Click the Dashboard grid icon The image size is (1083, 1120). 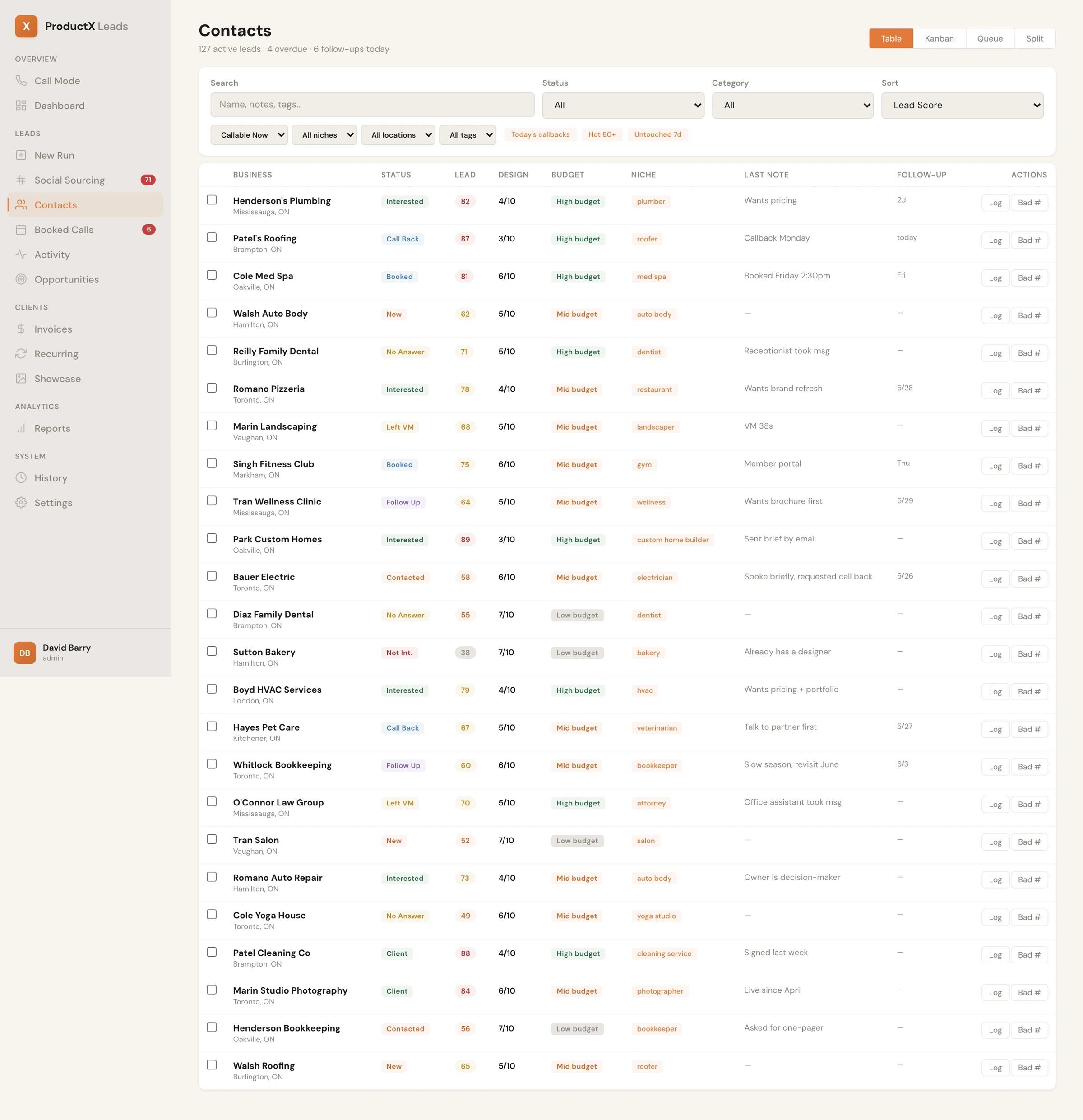[21, 106]
